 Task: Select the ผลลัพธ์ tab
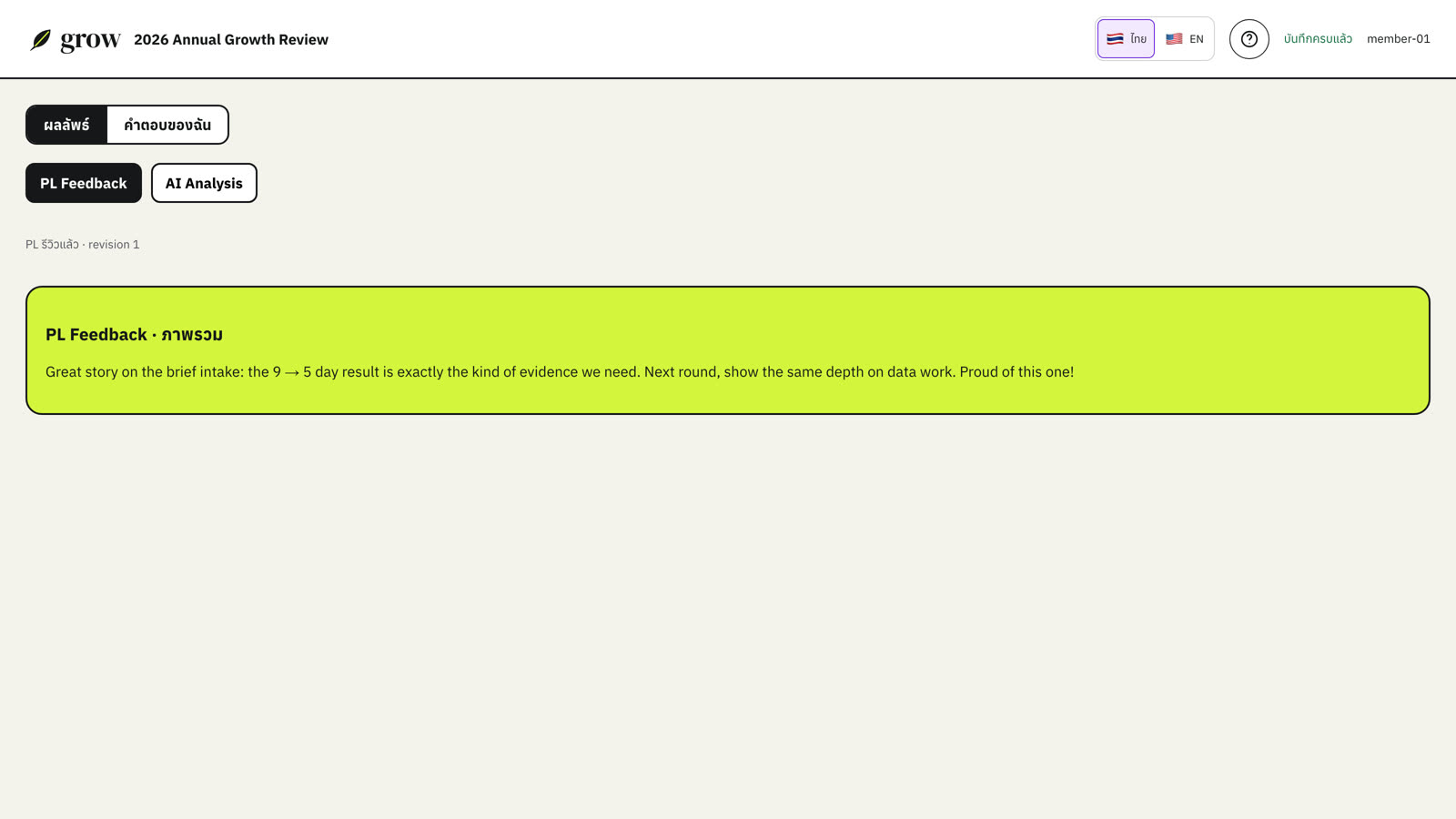click(66, 125)
